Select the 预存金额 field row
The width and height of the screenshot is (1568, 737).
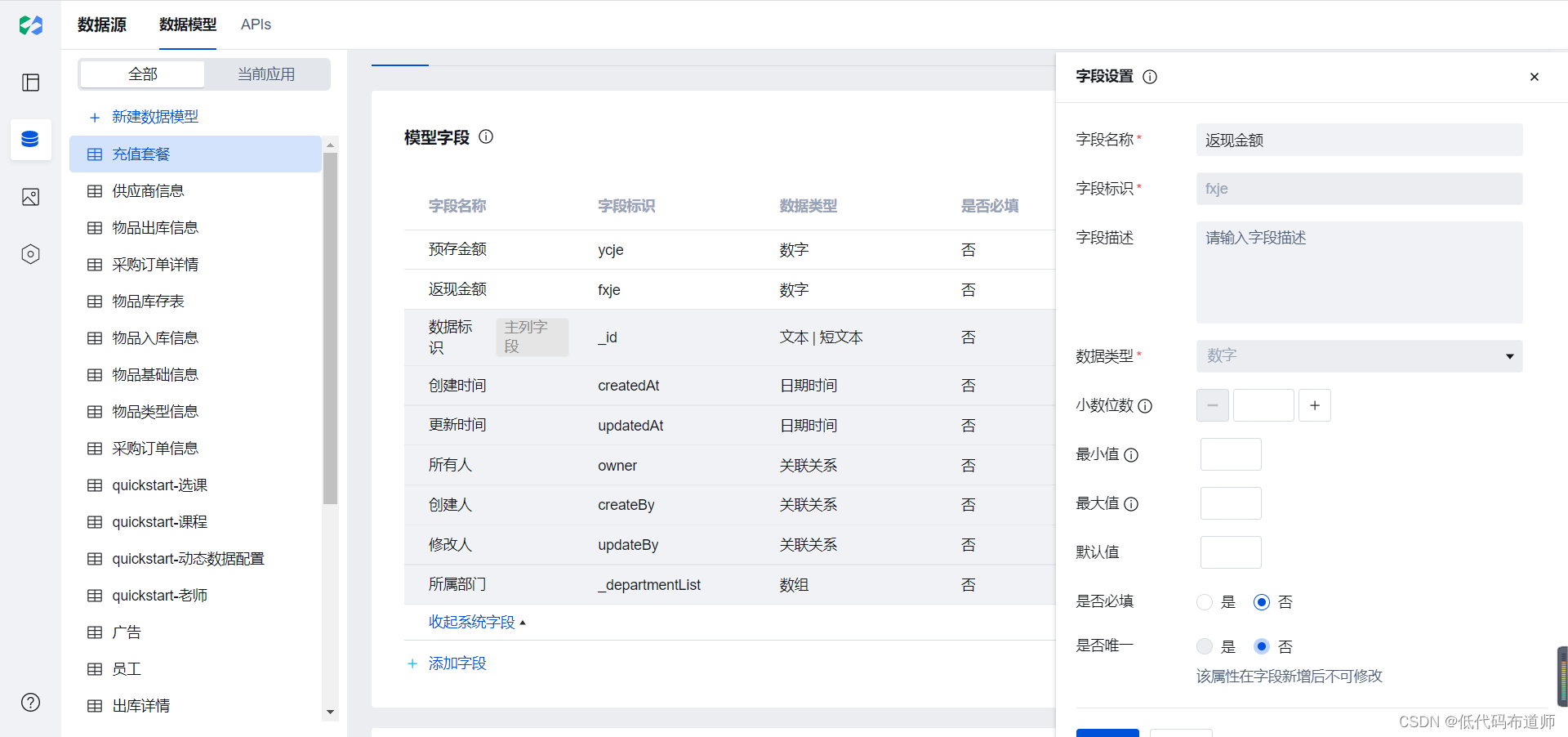tap(729, 250)
